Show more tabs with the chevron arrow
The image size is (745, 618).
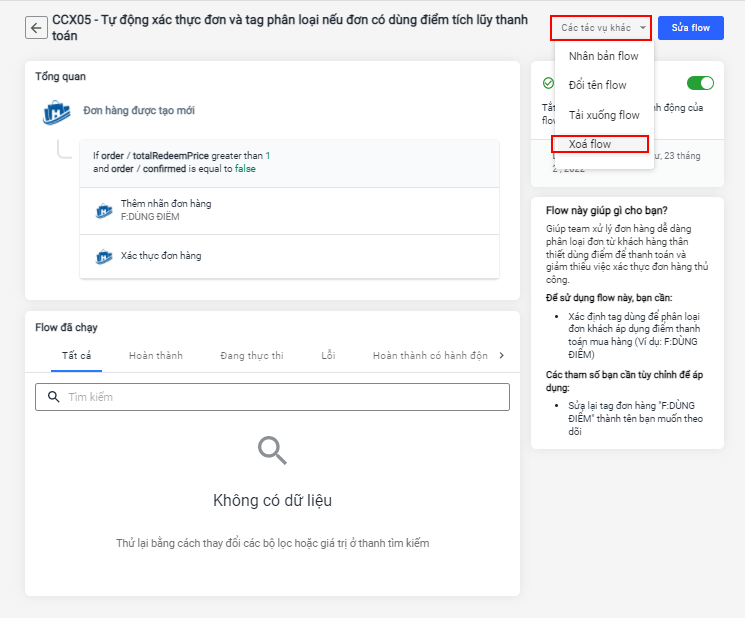(x=502, y=355)
